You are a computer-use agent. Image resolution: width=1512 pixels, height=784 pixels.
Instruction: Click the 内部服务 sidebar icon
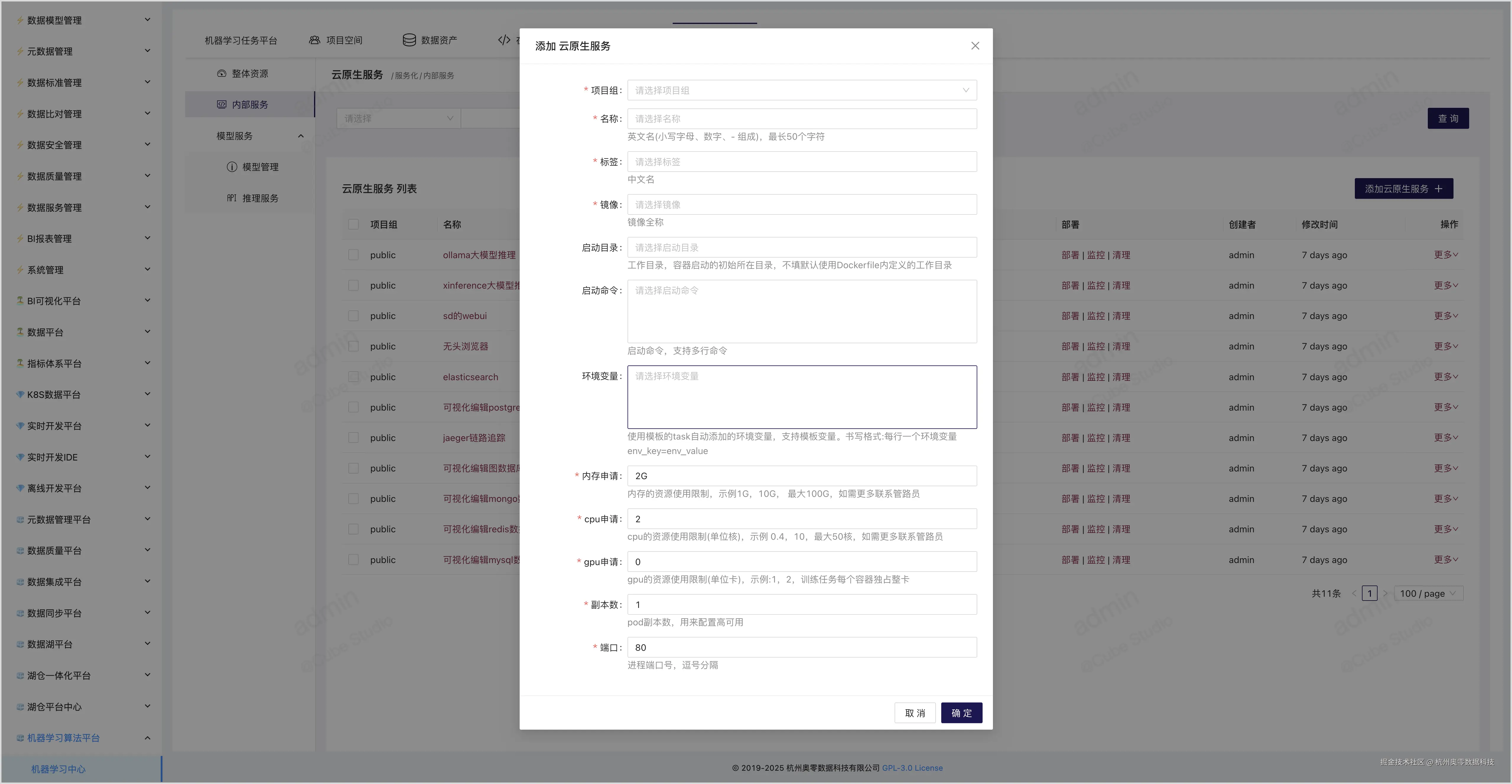click(221, 105)
